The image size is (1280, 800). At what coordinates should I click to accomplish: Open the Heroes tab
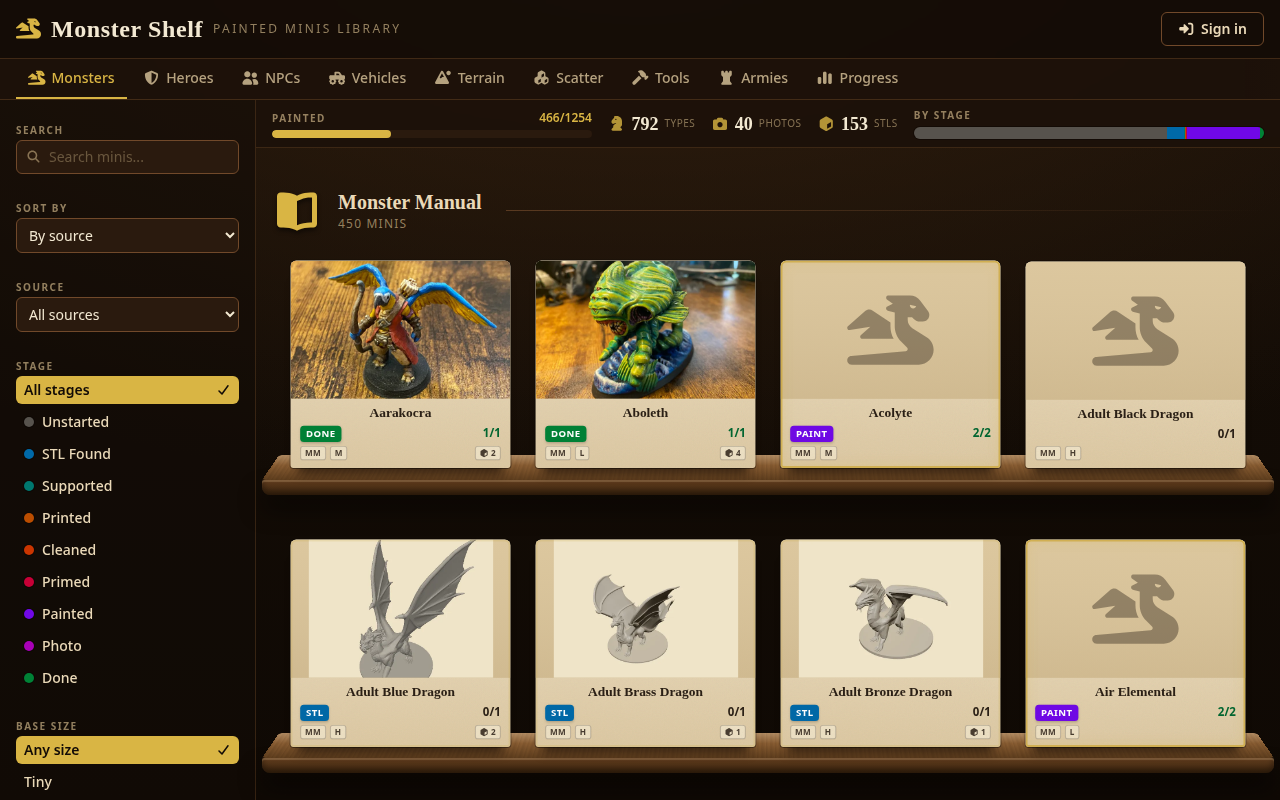(179, 78)
